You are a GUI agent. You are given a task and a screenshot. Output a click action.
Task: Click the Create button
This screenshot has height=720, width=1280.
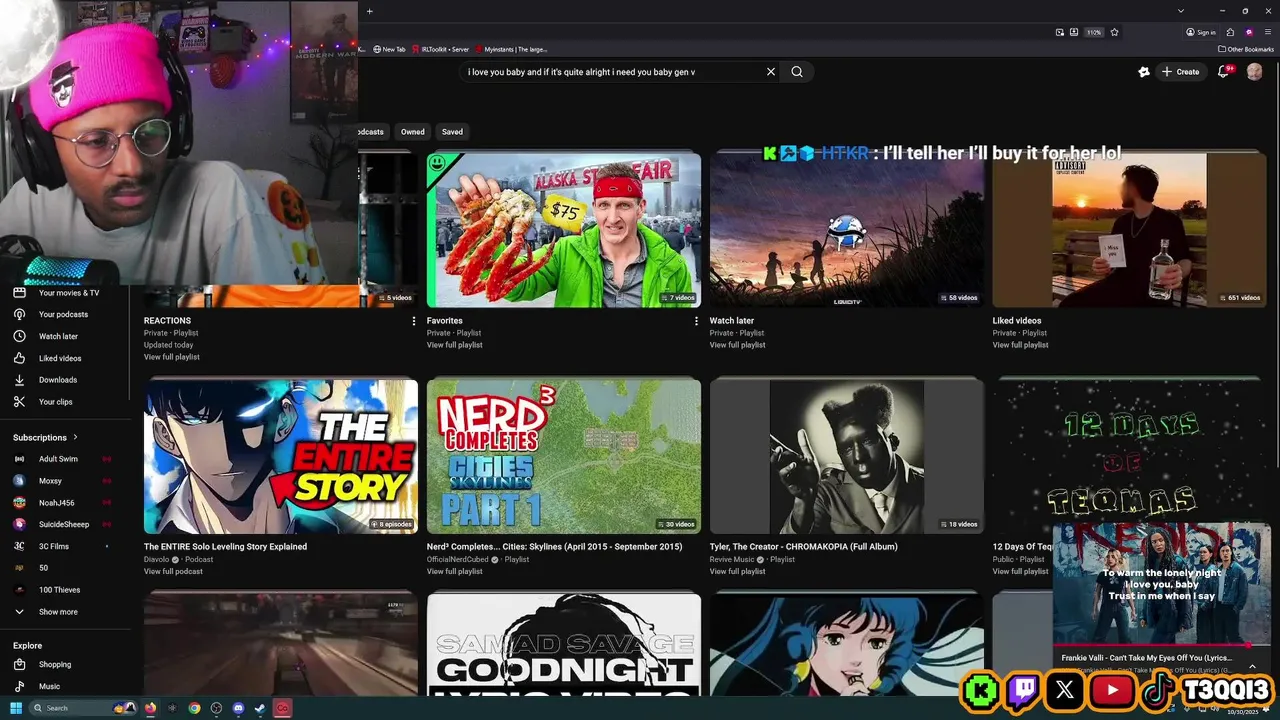1181,72
